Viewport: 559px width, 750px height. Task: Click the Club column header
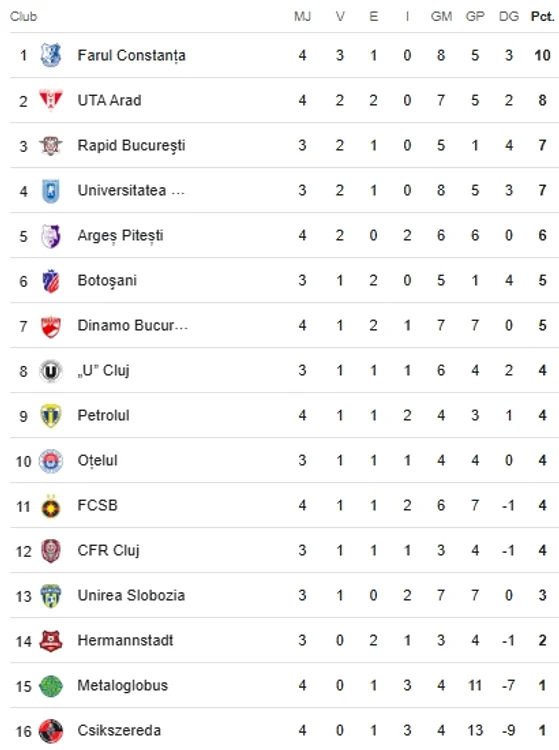tap(23, 16)
